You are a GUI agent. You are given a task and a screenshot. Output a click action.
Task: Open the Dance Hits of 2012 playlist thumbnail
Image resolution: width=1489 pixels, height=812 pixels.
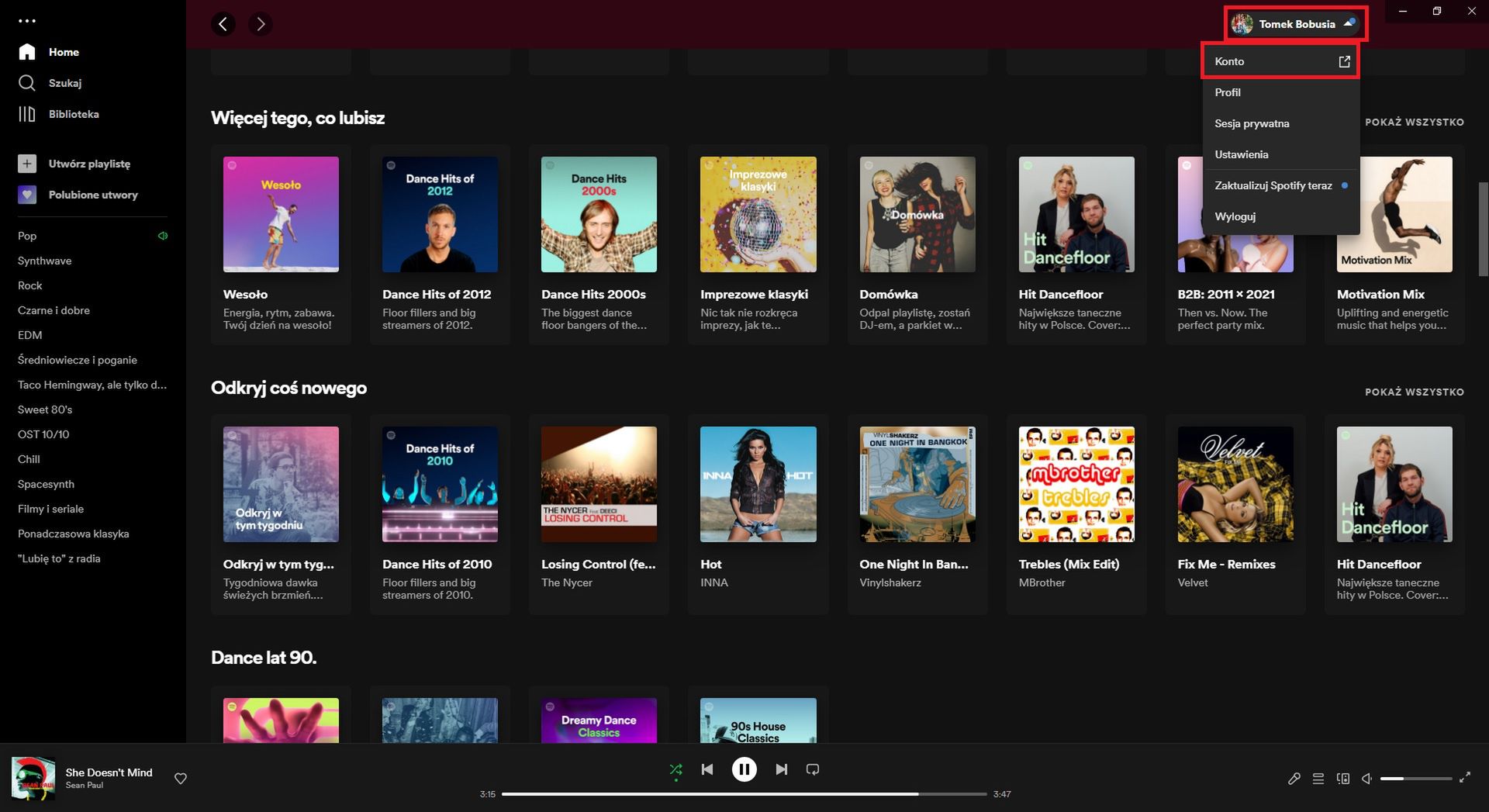(x=439, y=214)
